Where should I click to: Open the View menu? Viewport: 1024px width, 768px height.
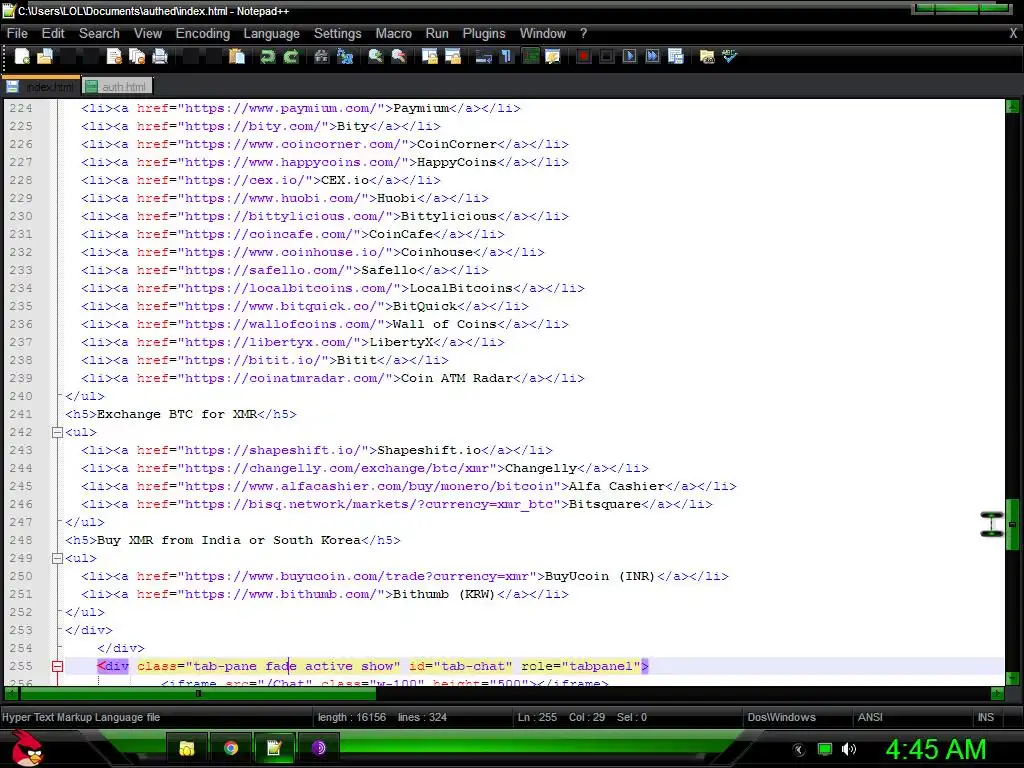tap(148, 33)
